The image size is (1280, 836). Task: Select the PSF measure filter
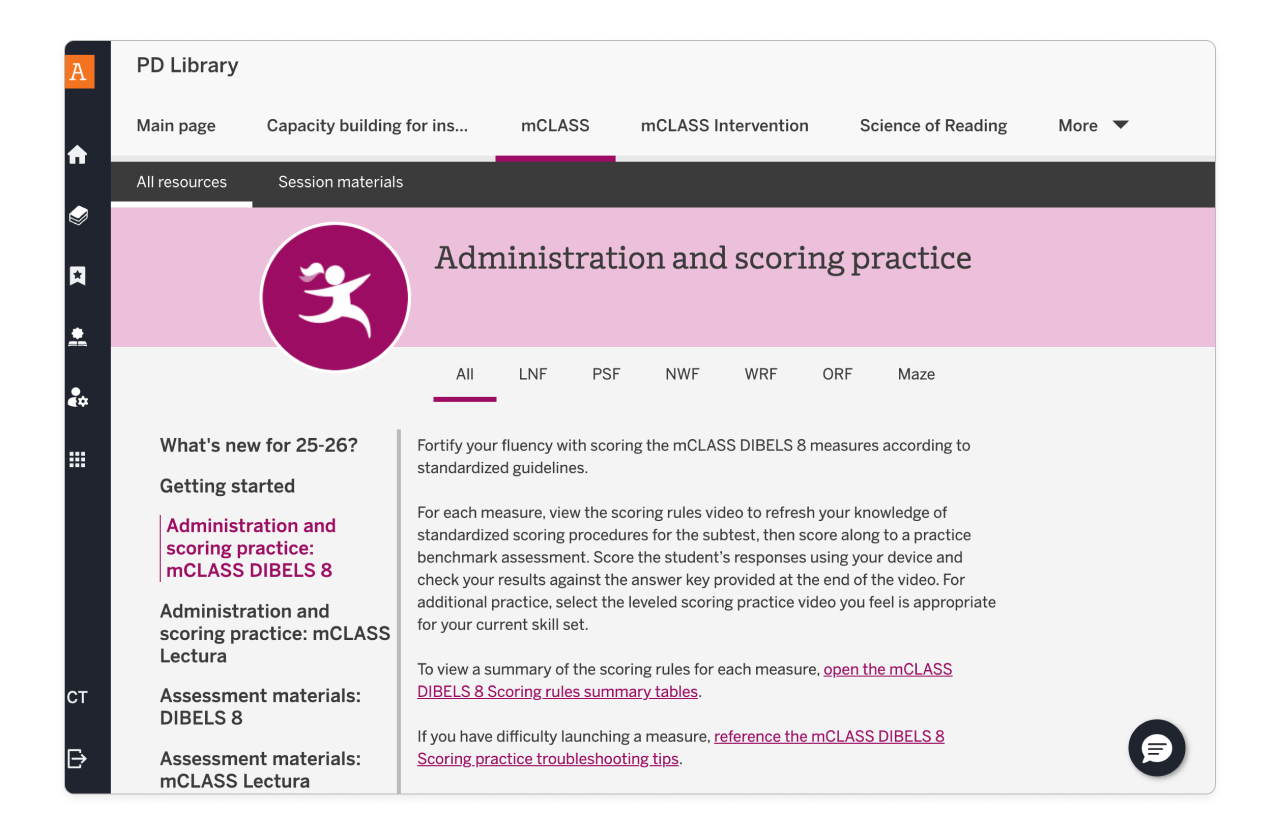[x=606, y=374]
